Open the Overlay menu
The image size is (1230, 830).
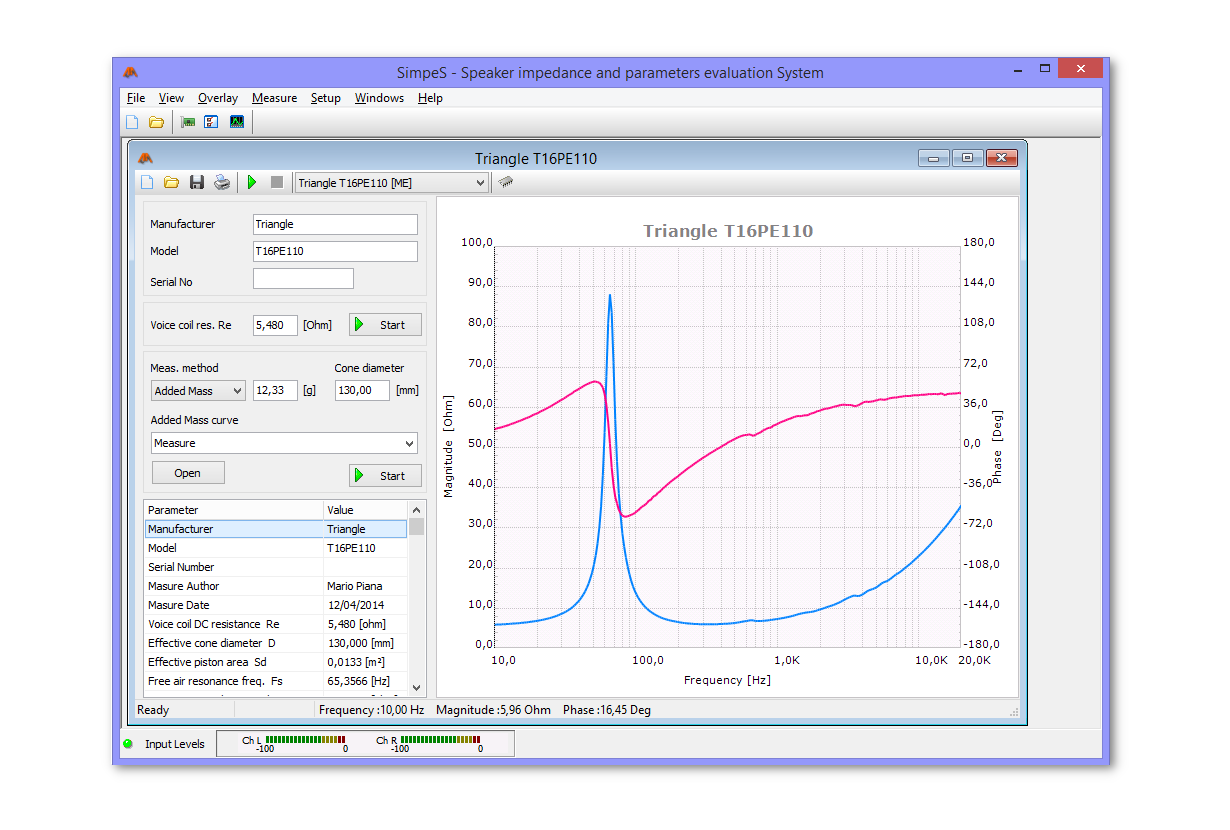[x=218, y=98]
